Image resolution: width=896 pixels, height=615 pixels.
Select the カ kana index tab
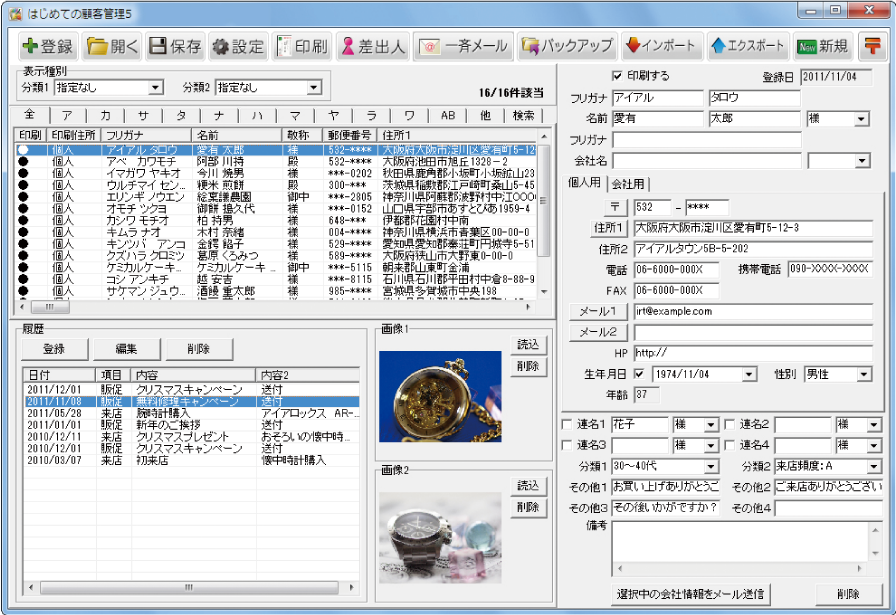pos(105,116)
